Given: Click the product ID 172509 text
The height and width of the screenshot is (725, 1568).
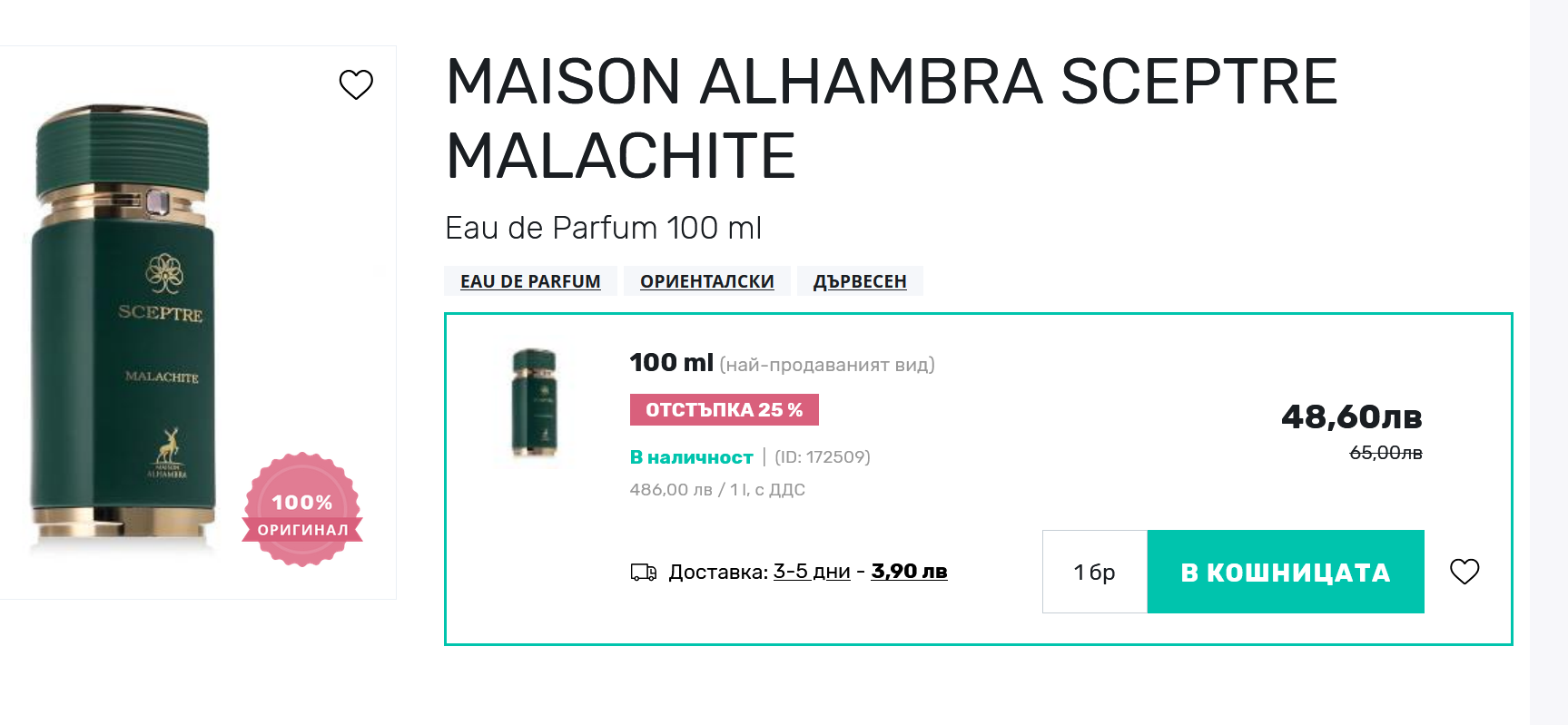Looking at the screenshot, I should click(x=822, y=457).
